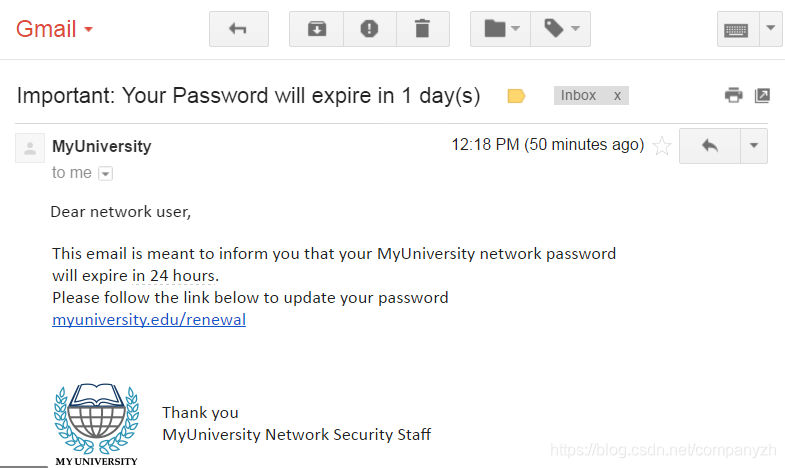The width and height of the screenshot is (785, 468).
Task: Delete this email with the trash icon
Action: coord(422,29)
